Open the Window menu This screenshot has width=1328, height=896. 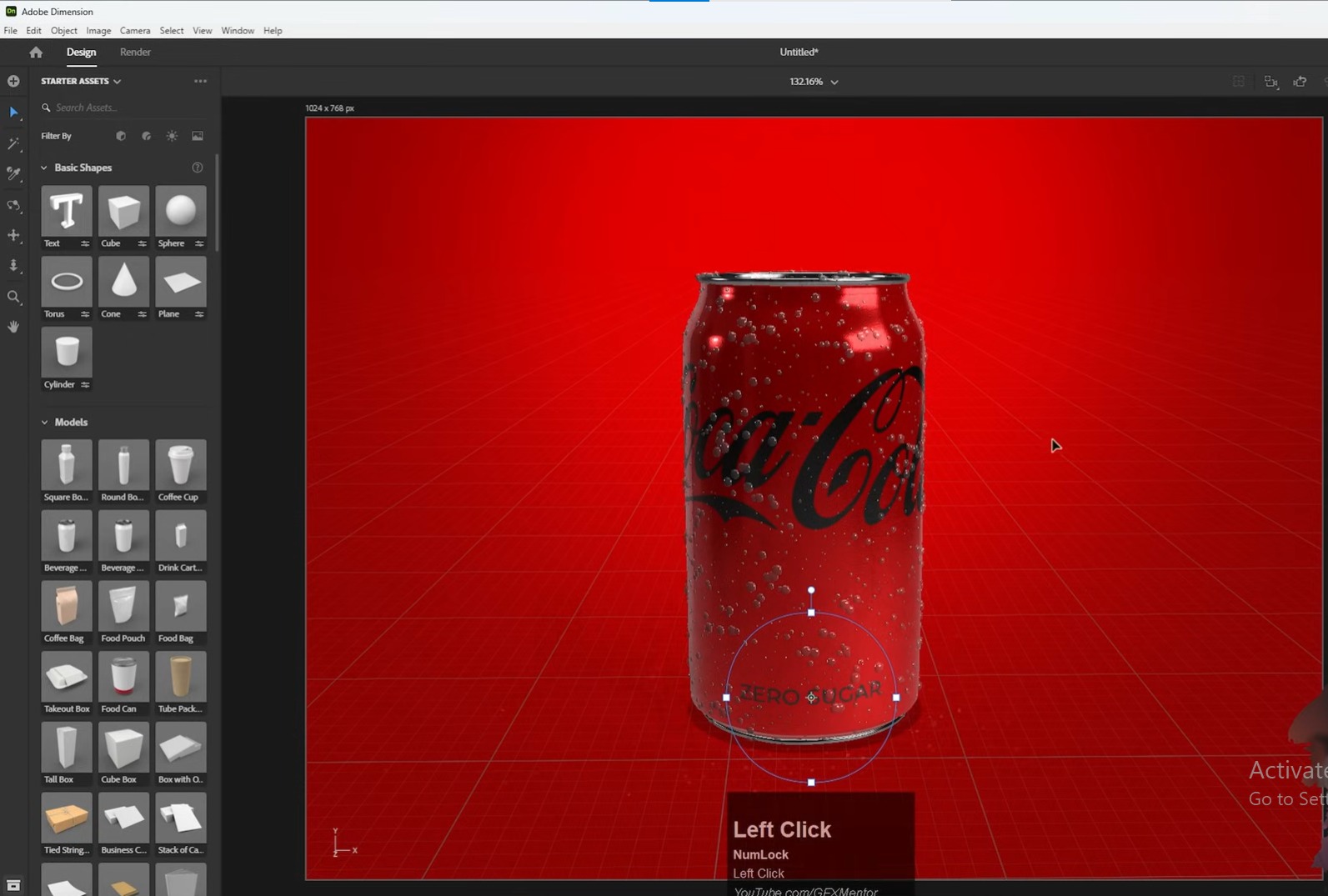coord(238,31)
